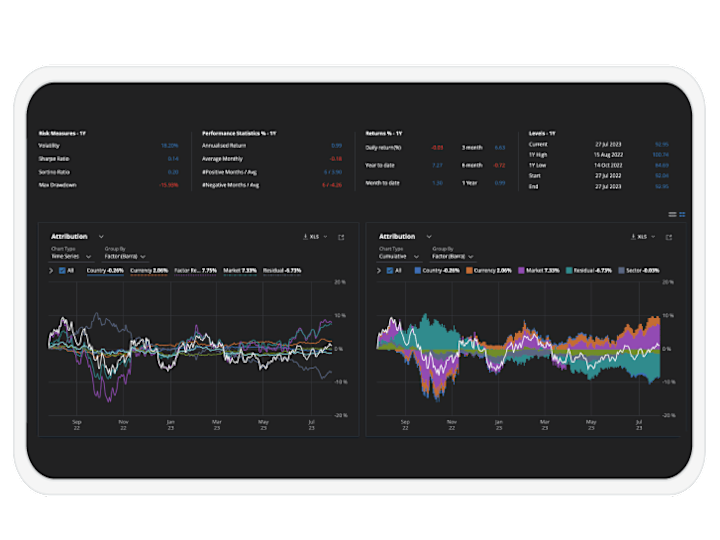The width and height of the screenshot is (720, 540).
Task: Click Max Drawdown value -15.99%
Action: [169, 186]
